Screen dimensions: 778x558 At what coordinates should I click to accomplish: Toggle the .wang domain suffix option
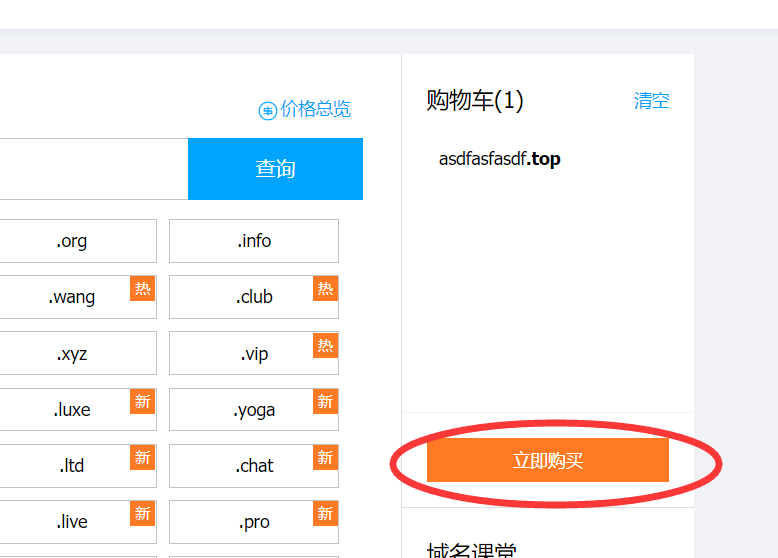[x=78, y=297]
